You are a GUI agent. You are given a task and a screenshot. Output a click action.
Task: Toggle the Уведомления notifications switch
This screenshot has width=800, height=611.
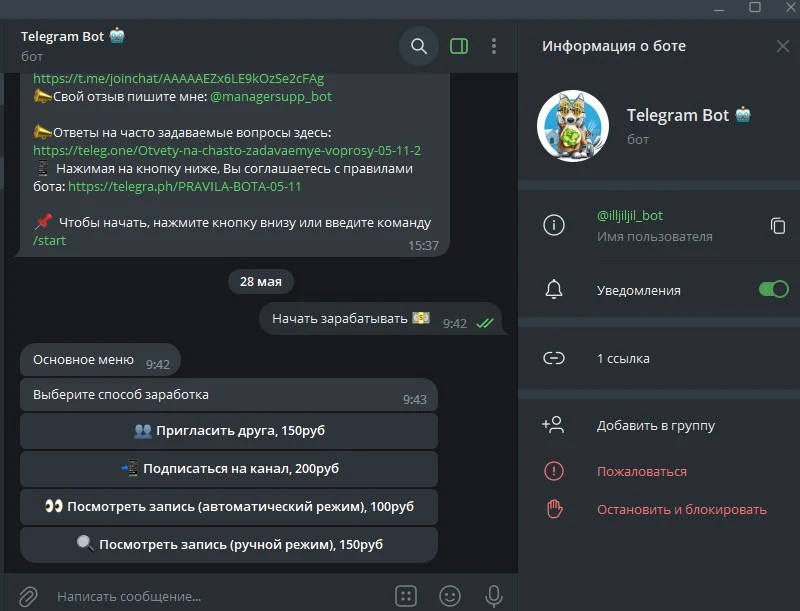[x=773, y=289]
